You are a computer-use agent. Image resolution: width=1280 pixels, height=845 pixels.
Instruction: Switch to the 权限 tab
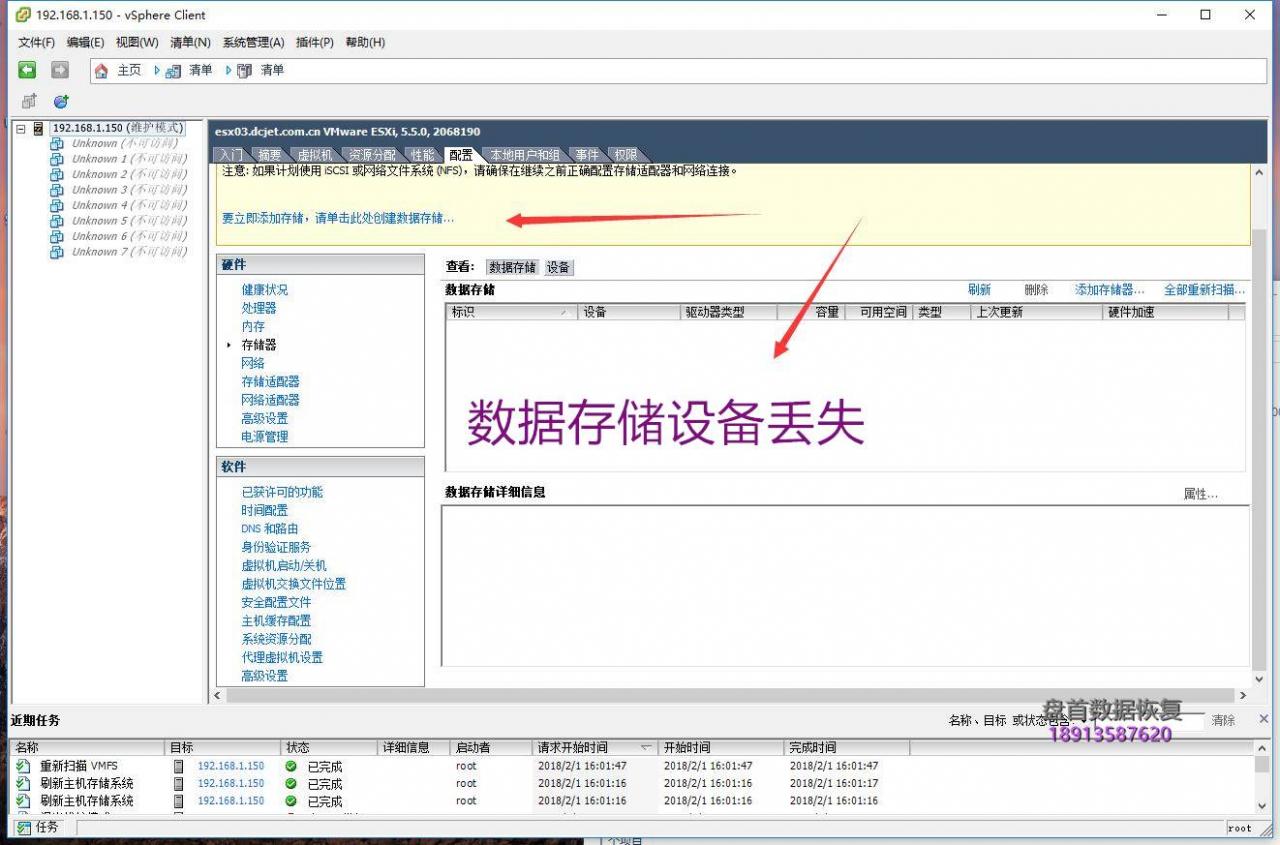626,155
